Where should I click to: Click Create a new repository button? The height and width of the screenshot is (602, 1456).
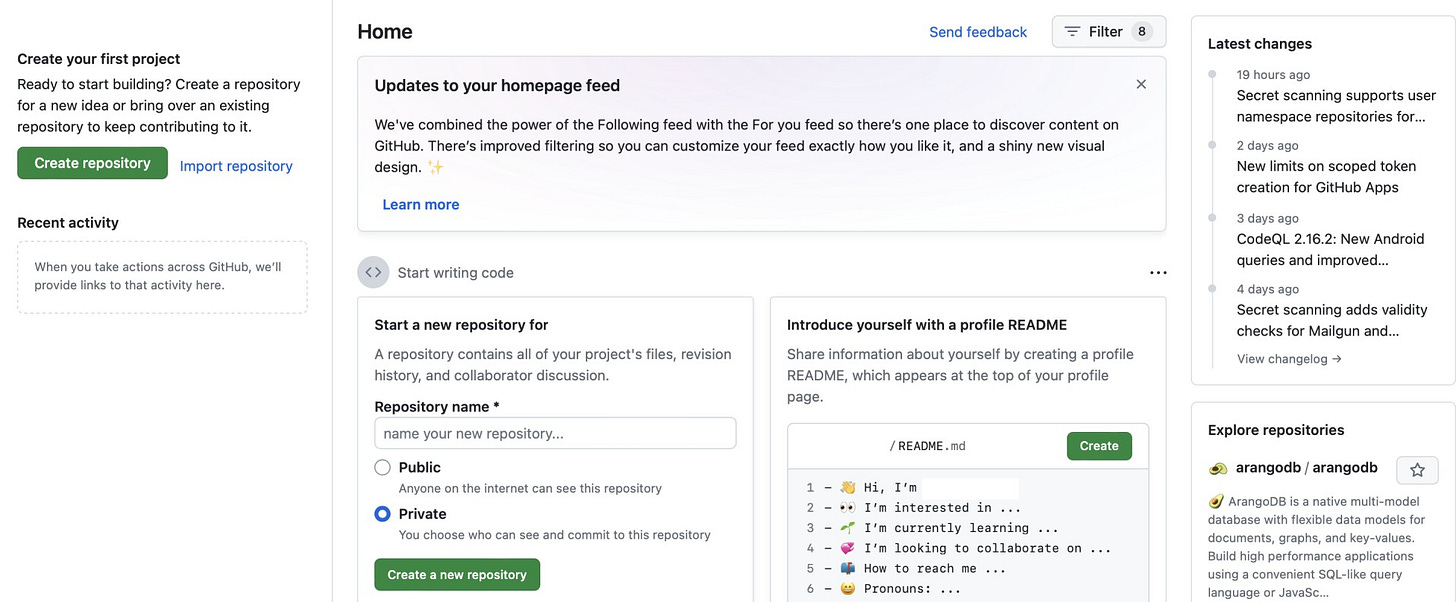click(457, 575)
